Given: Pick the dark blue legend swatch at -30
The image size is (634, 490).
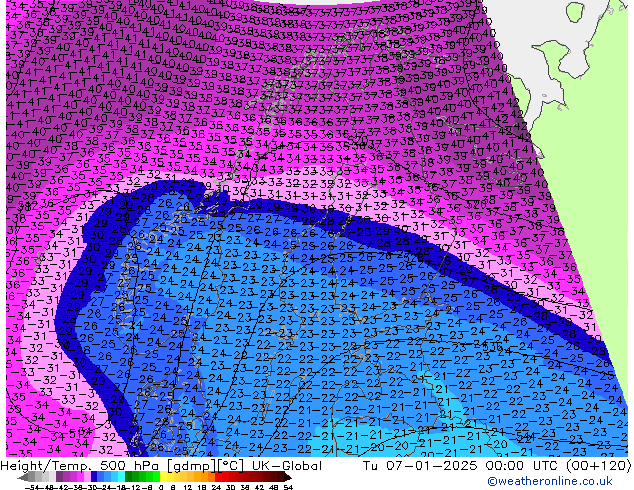Looking at the screenshot, I should [x=94, y=477].
